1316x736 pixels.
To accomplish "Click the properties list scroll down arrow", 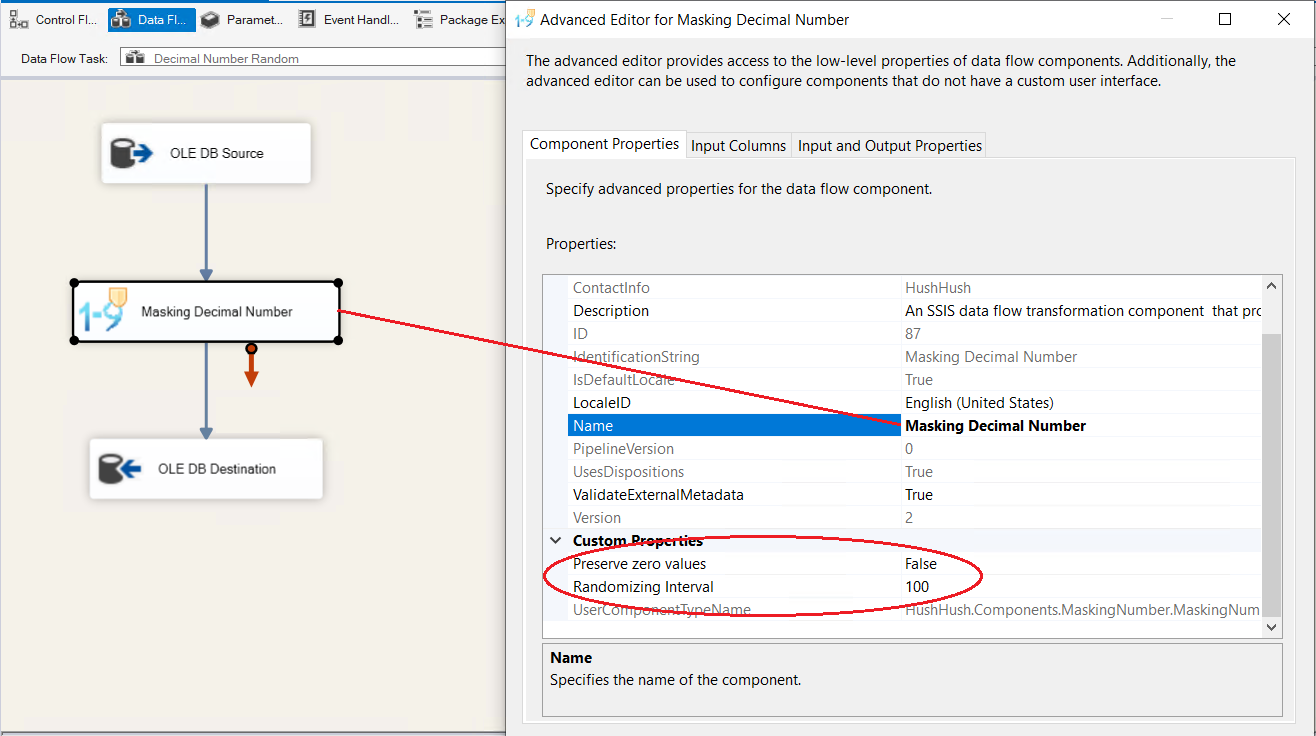I will [x=1272, y=627].
